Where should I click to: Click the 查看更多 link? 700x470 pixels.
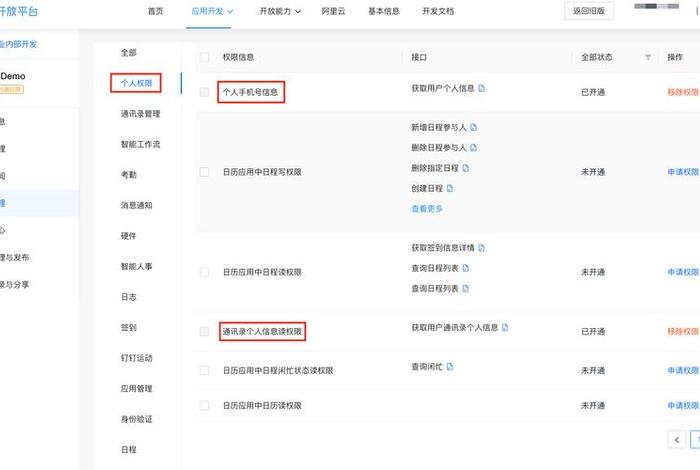coord(427,208)
